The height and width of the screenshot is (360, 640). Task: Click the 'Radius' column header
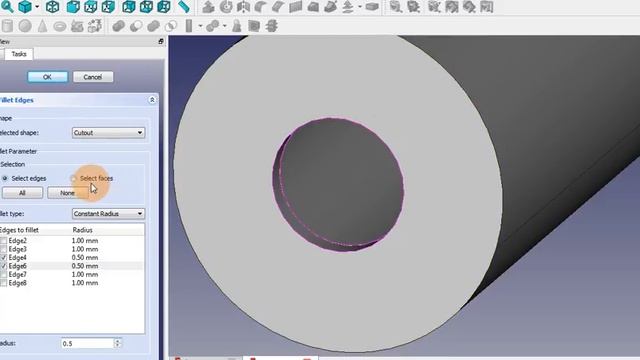[82, 230]
